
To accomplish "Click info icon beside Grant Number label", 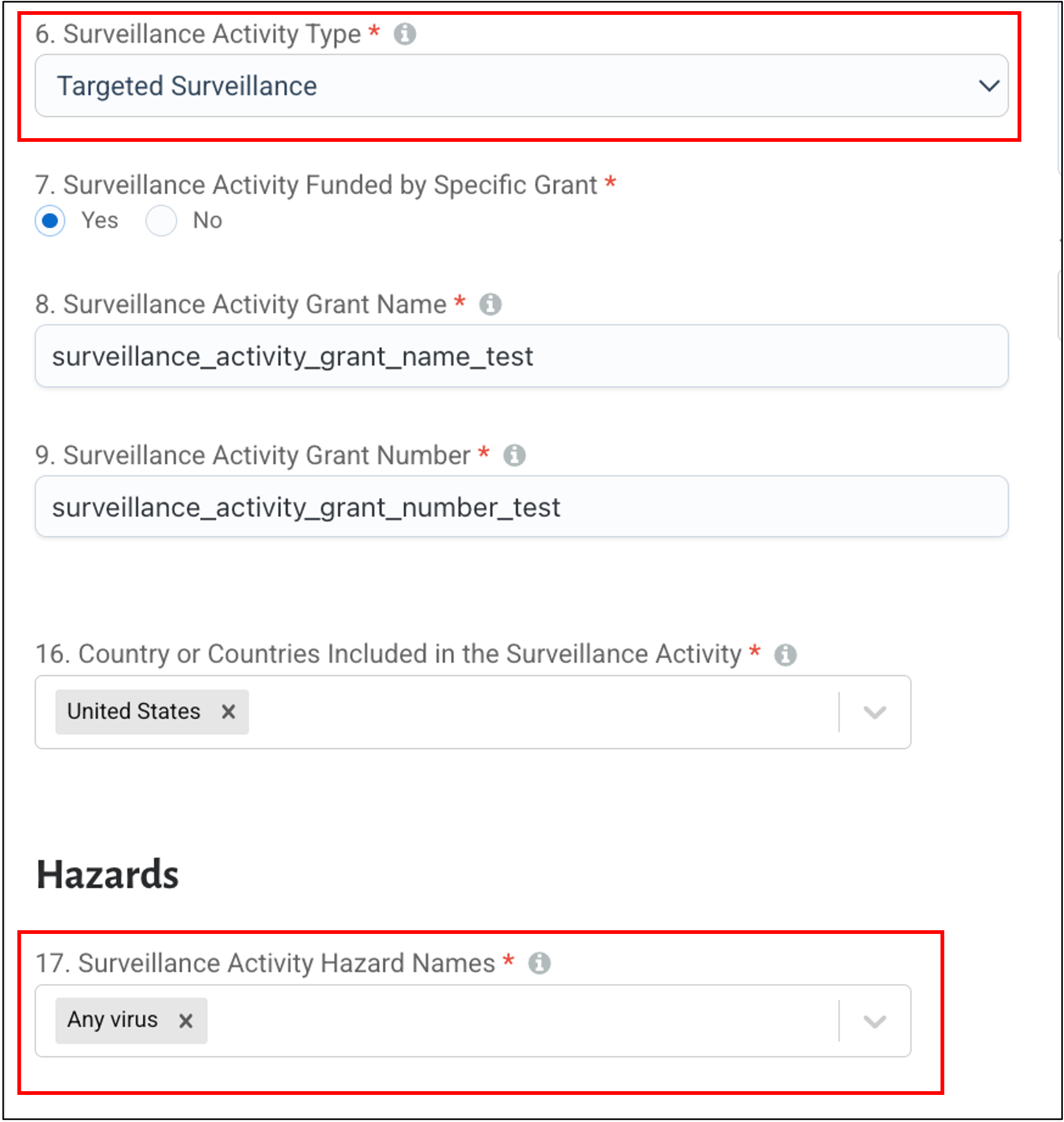I will pos(514,455).
